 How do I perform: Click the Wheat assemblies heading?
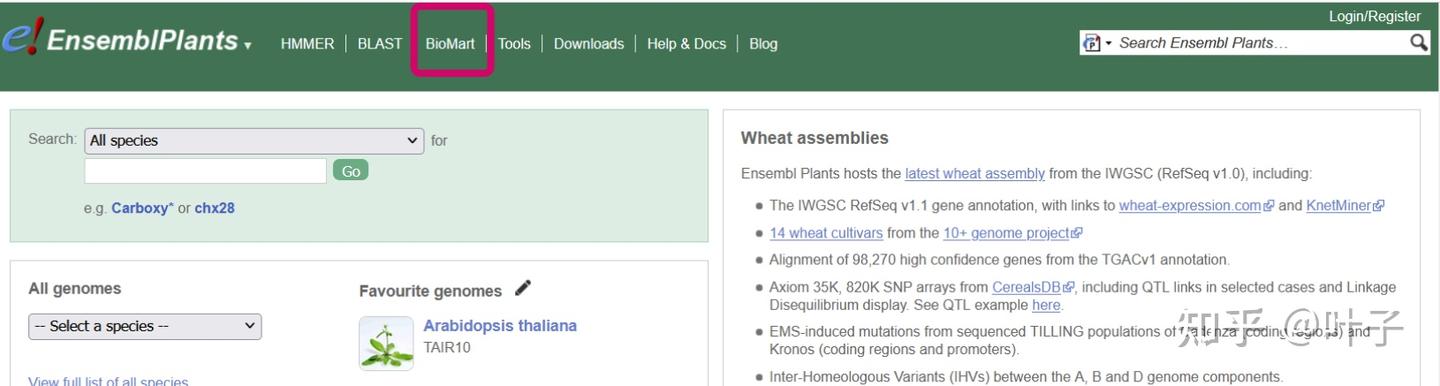tap(814, 138)
